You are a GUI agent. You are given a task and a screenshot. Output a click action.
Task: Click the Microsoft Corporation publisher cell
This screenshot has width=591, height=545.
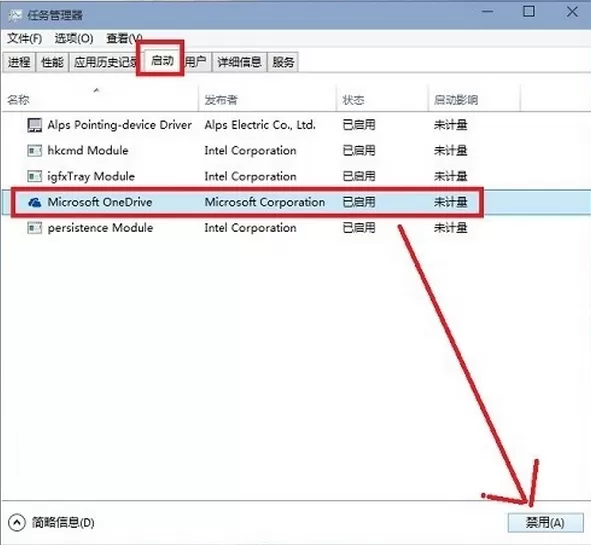[x=265, y=202]
